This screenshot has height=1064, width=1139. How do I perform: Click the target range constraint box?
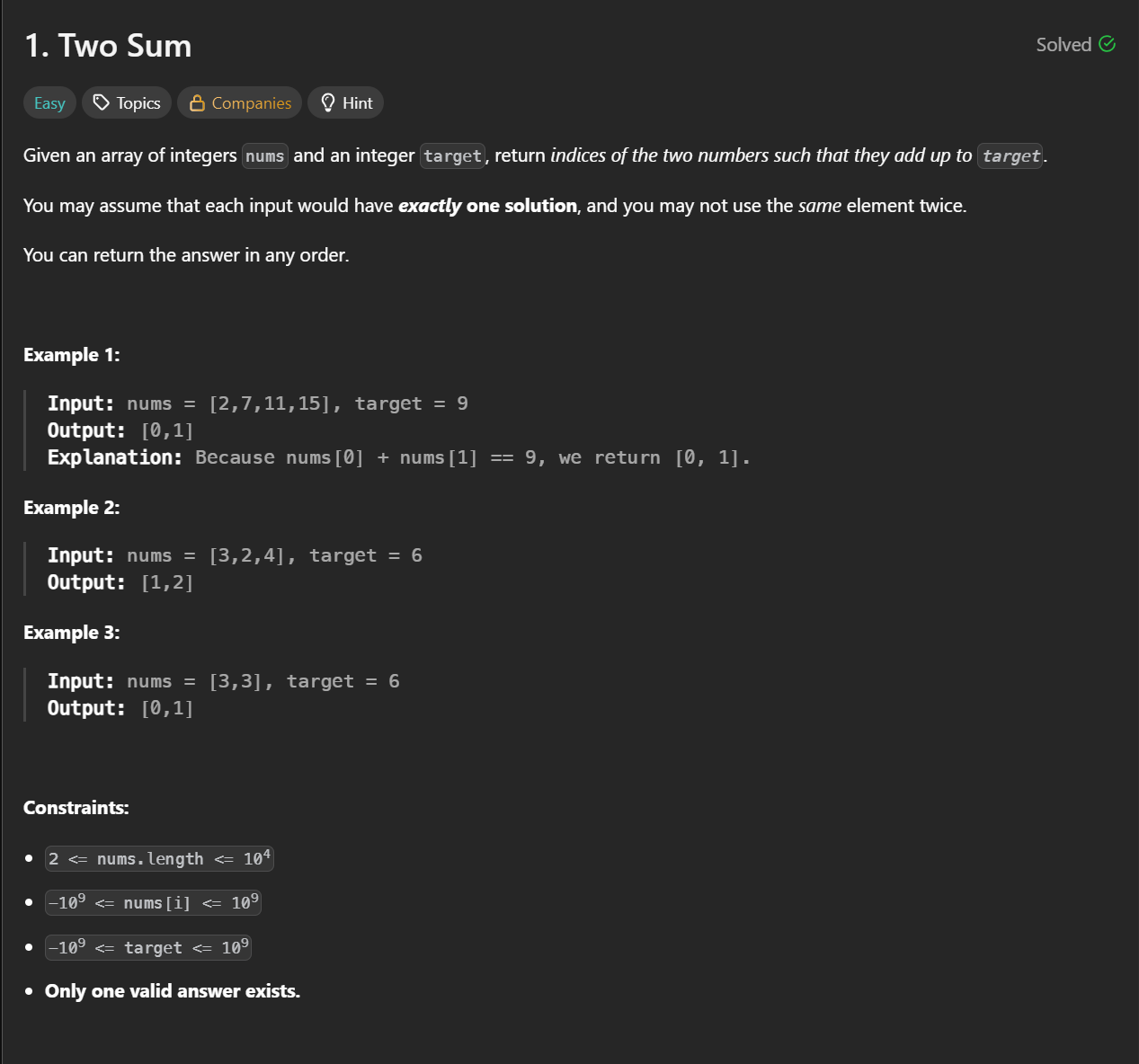[x=148, y=947]
